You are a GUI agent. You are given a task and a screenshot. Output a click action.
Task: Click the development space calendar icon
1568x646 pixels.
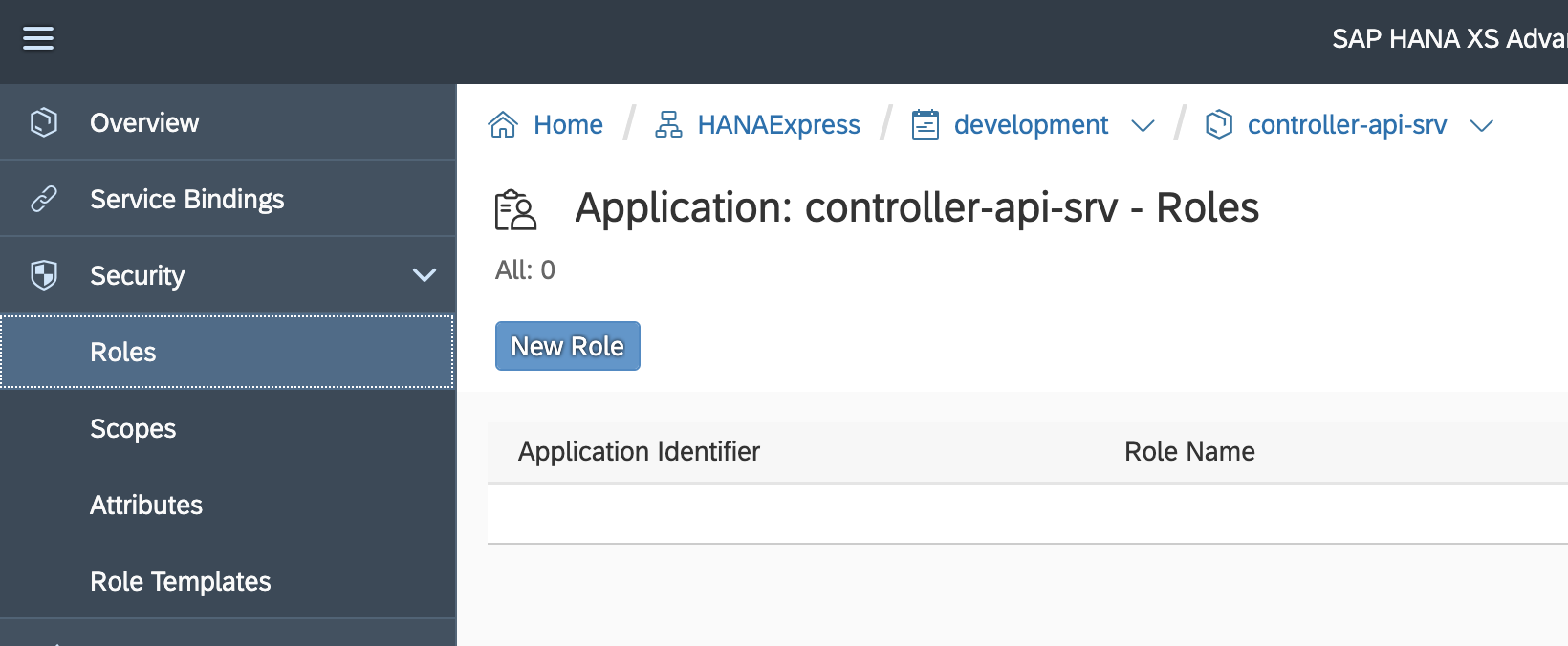pyautogui.click(x=926, y=124)
